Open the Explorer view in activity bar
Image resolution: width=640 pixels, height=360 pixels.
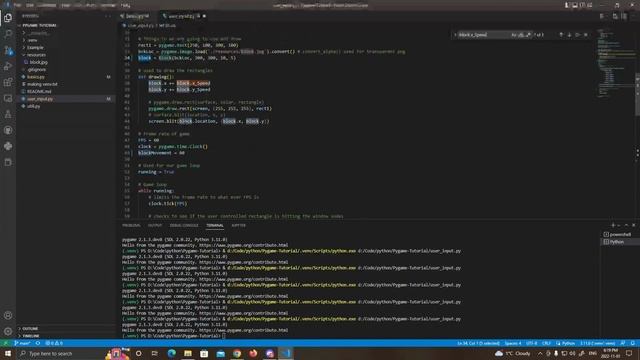[x=8, y=18]
